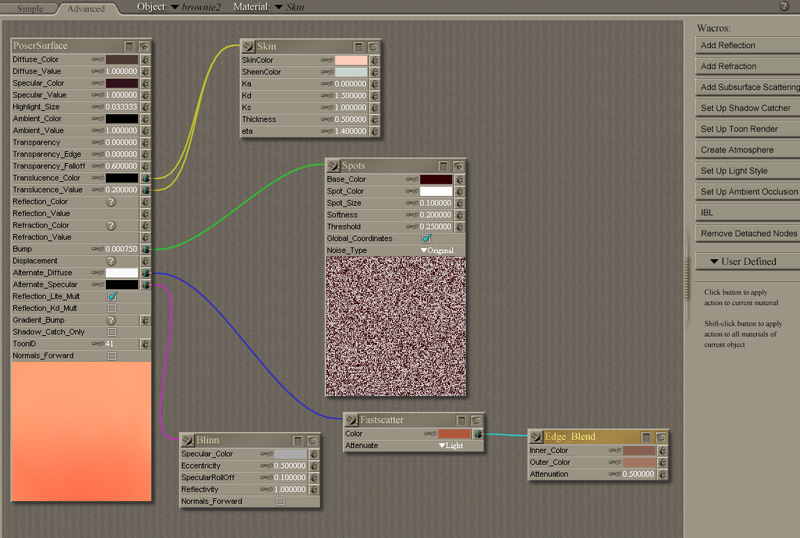Enable the Shadow_Catch_Only checkbox

click(x=112, y=332)
